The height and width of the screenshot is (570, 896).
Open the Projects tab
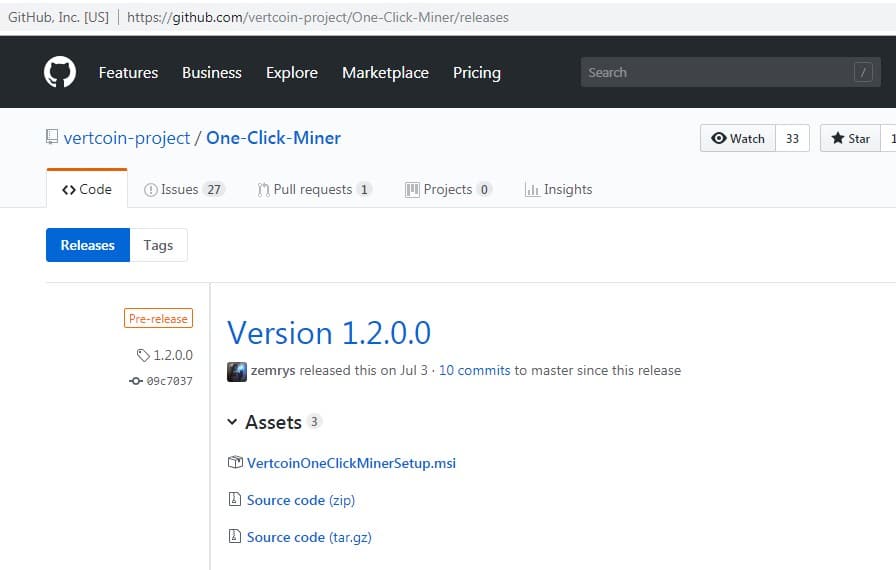448,189
